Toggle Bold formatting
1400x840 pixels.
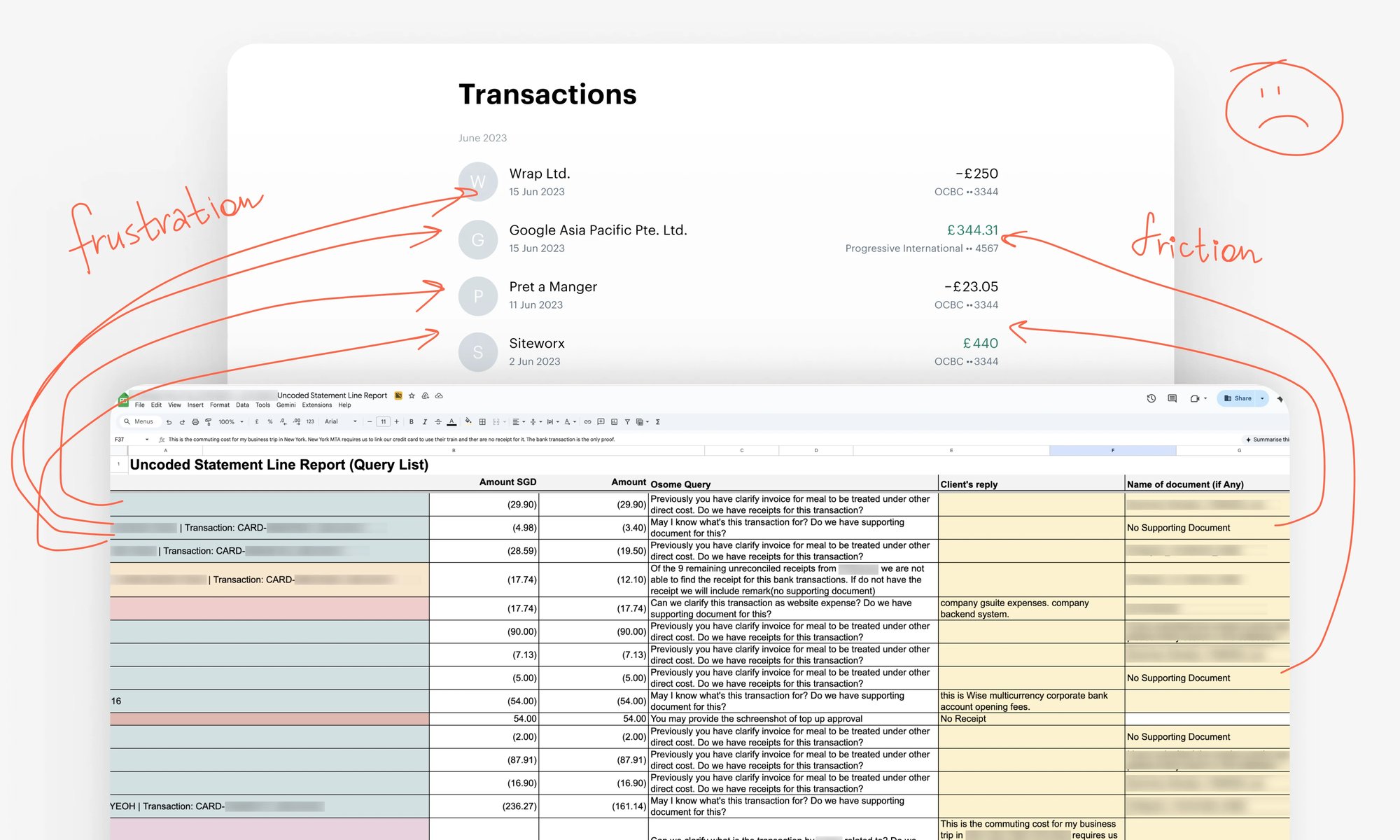click(412, 421)
